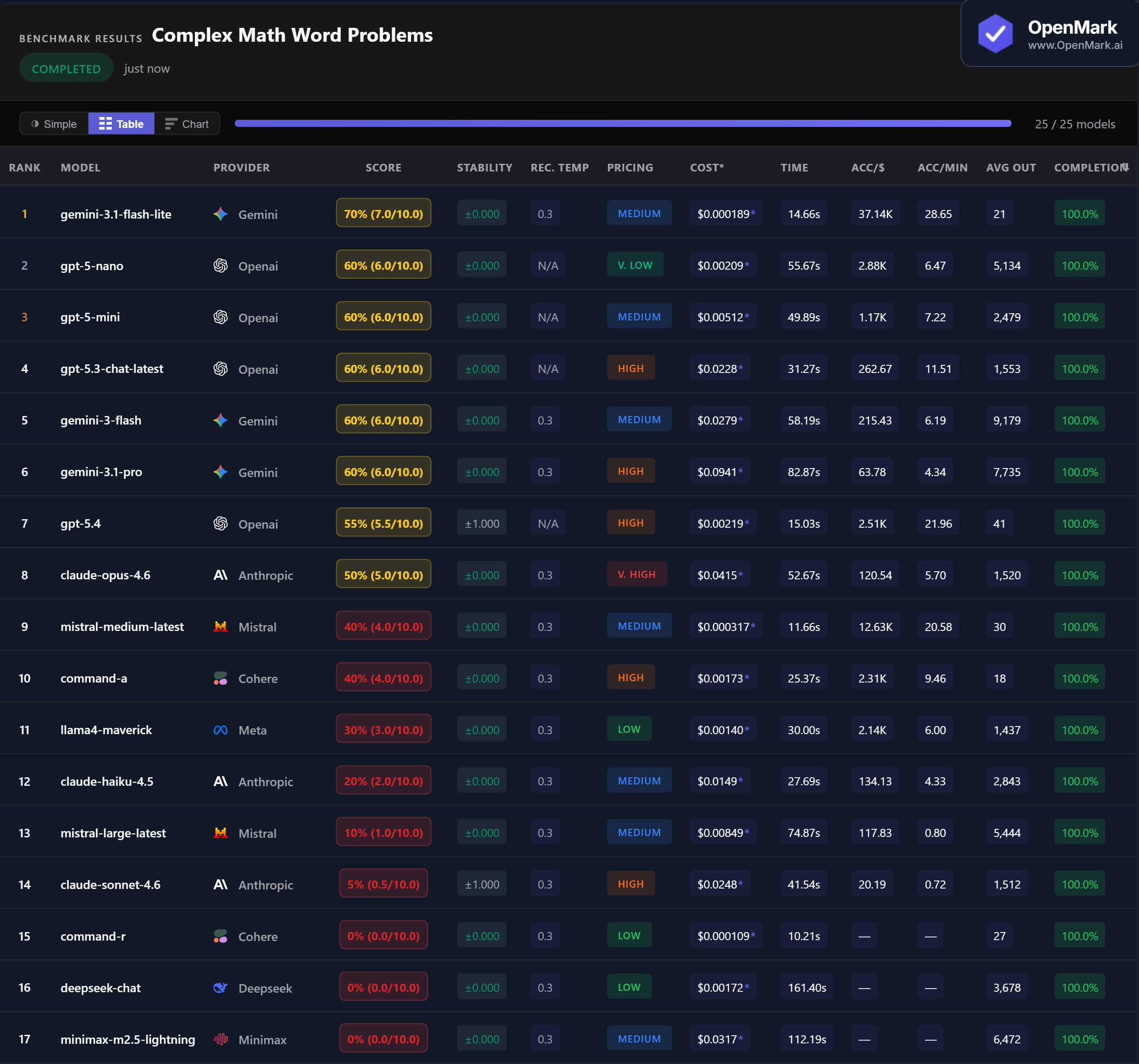Click the Minimax icon for minimax-m2.5-lightning

[x=220, y=1039]
